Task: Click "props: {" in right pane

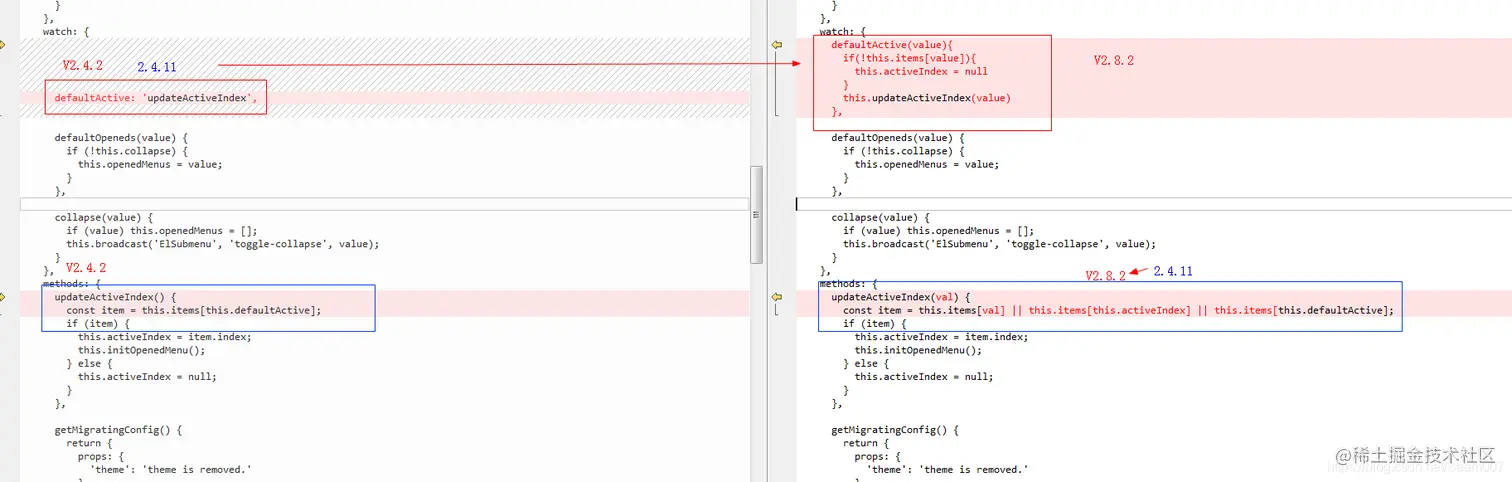Action: [879, 456]
